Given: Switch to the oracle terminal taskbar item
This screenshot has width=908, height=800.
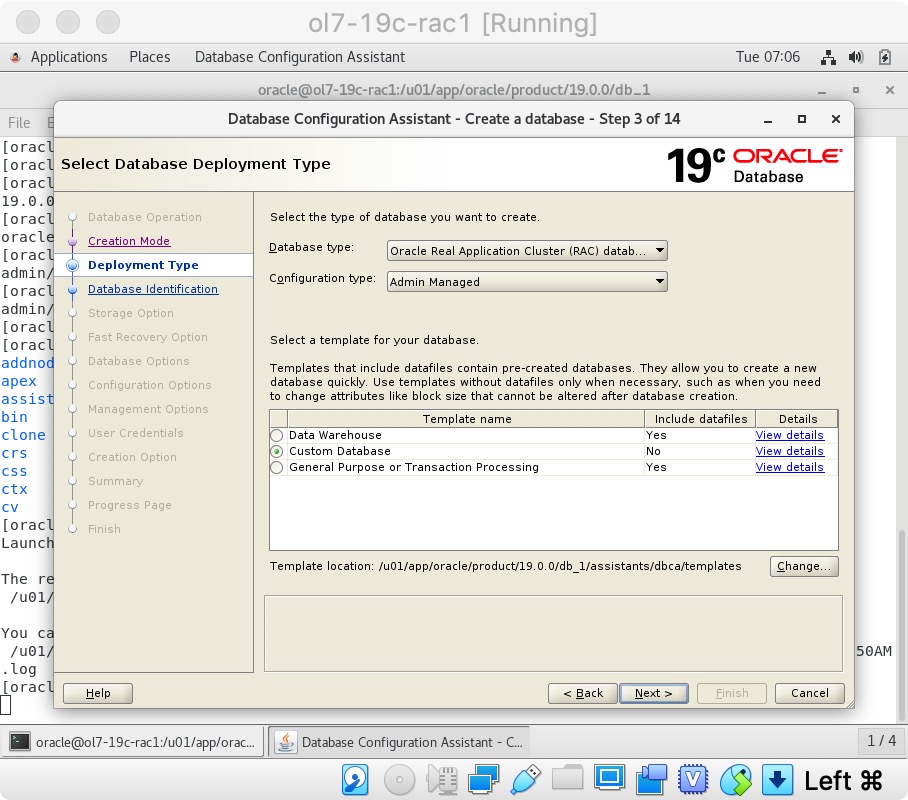Looking at the screenshot, I should click(133, 742).
